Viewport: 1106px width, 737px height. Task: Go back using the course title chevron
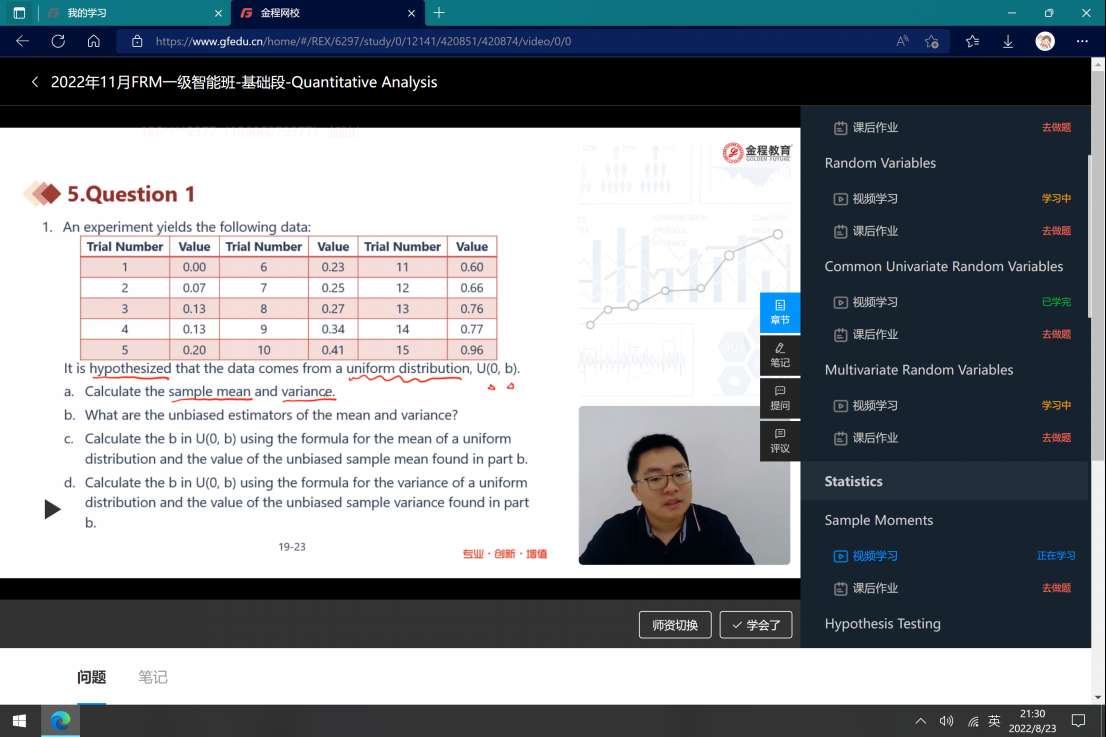[x=35, y=82]
